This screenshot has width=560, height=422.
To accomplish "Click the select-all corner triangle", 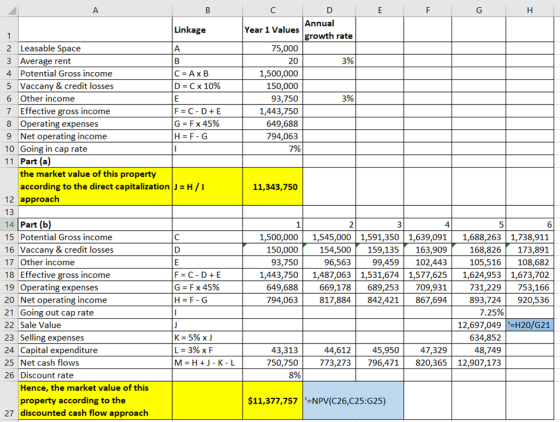I will [x=12, y=10].
